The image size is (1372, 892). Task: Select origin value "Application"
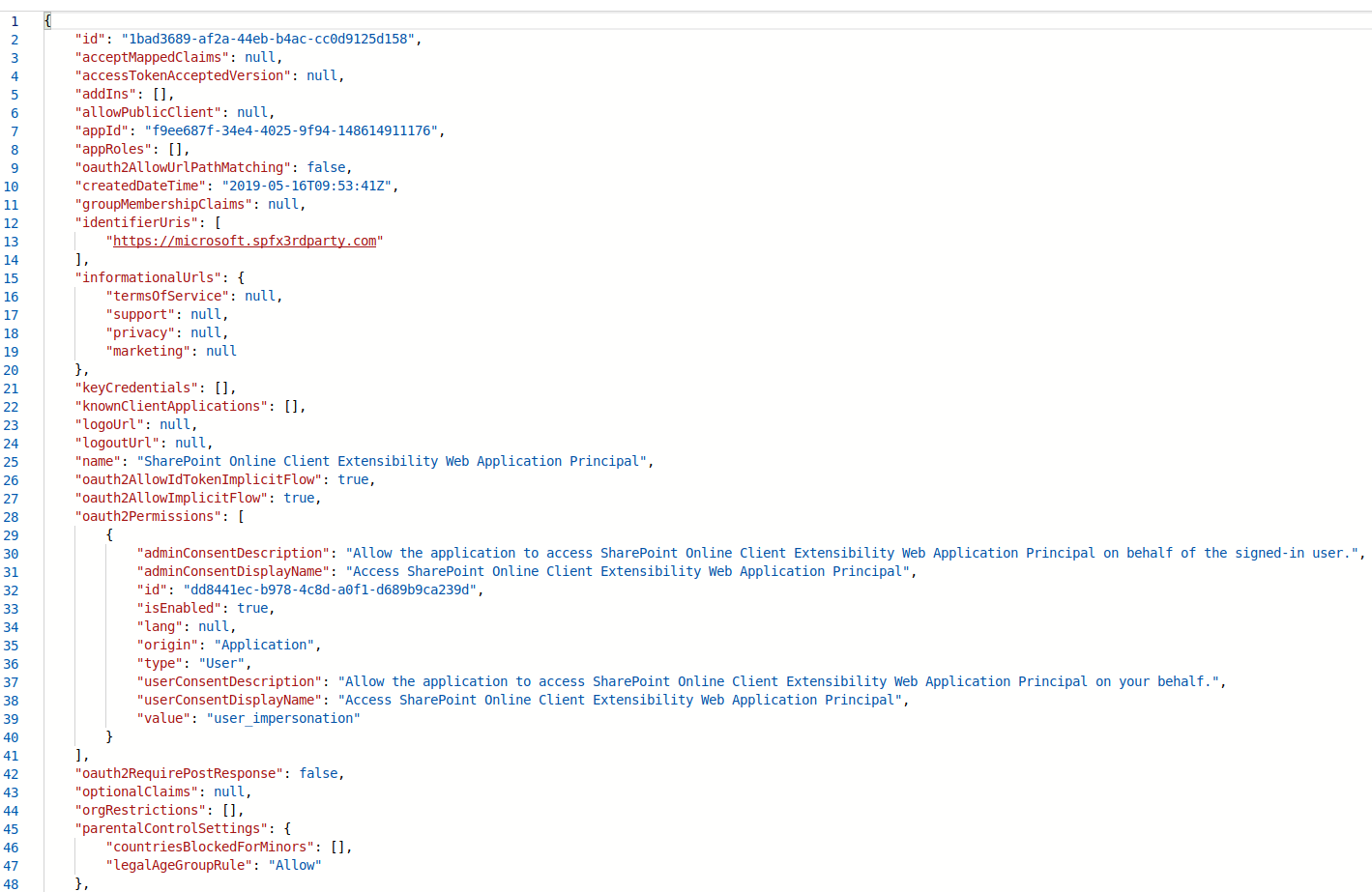(x=264, y=645)
